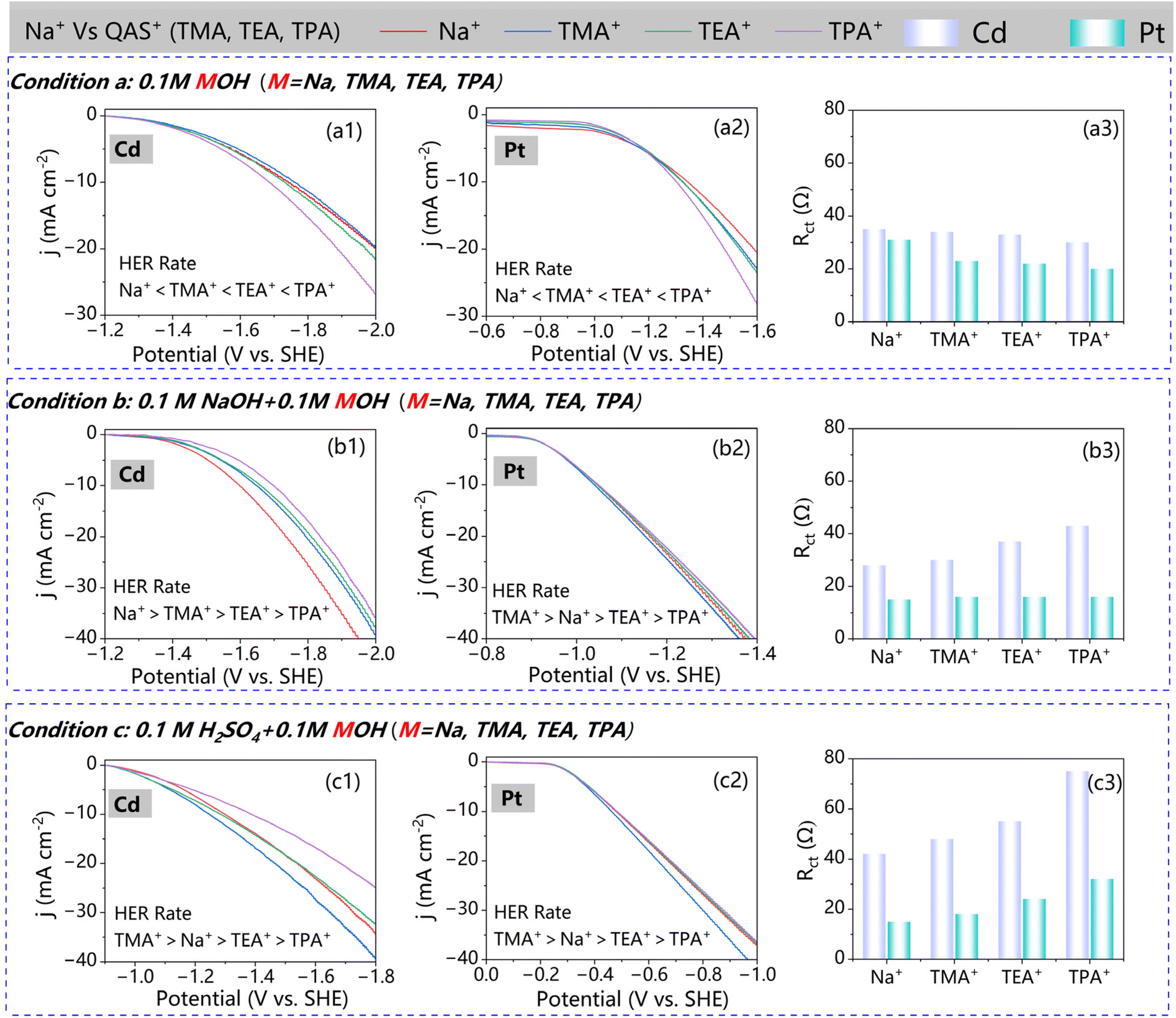1176x1018 pixels.
Task: Click the 'Na+ Vs QAS+ (TMA, TEA, TPA)' legend title
Action: coord(183,31)
